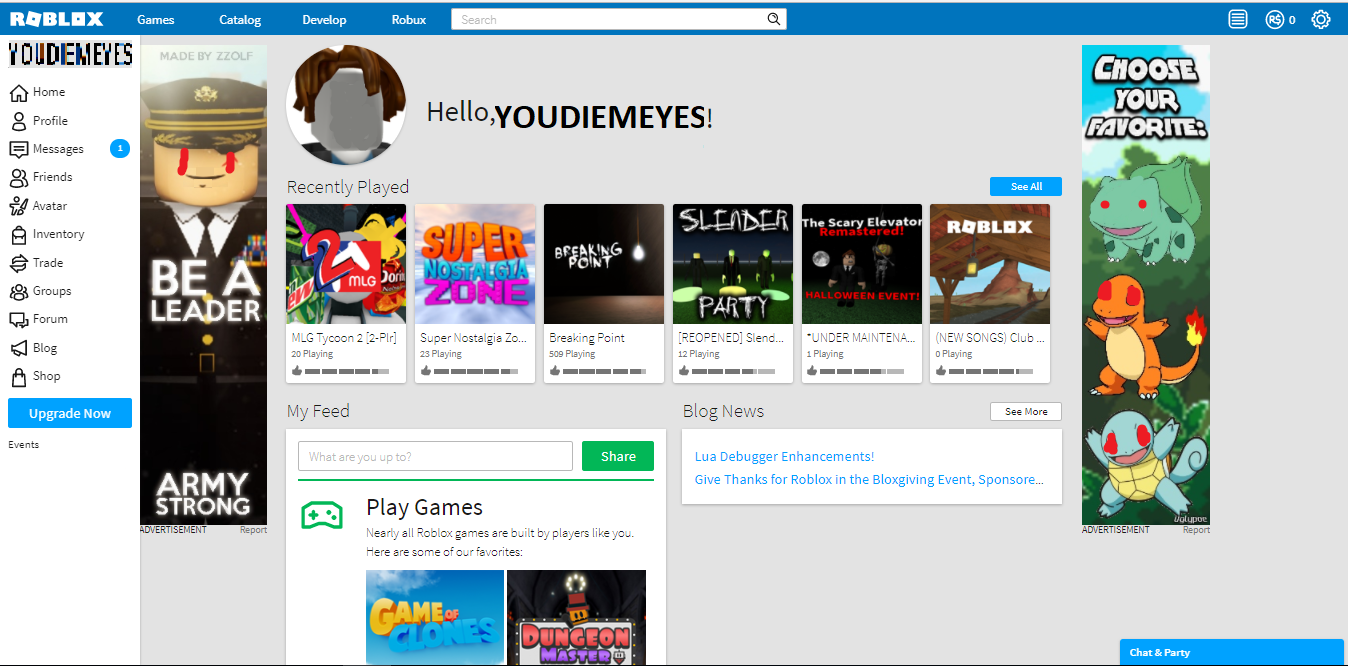Open the Games menu in top bar

coord(156,20)
